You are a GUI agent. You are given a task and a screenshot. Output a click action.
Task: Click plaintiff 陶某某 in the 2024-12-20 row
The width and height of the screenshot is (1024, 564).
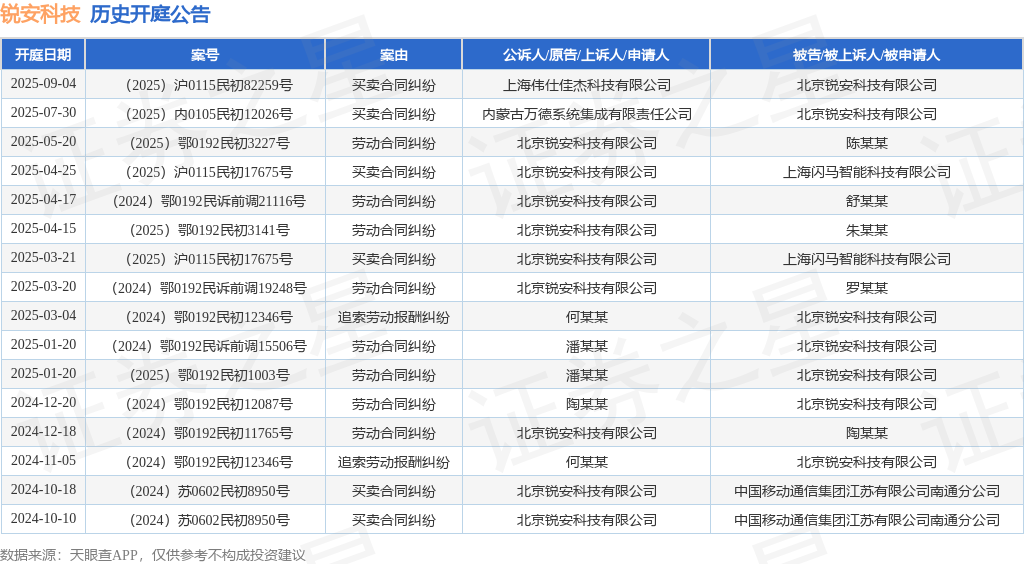click(x=586, y=404)
